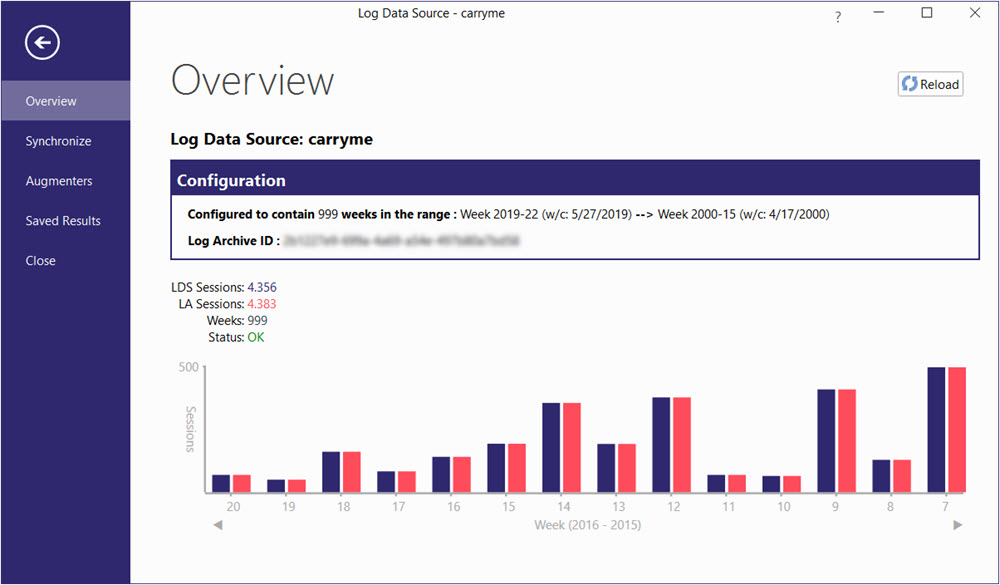The image size is (1000, 585).
Task: Click the left arrow to see earlier weeks
Action: tap(218, 524)
